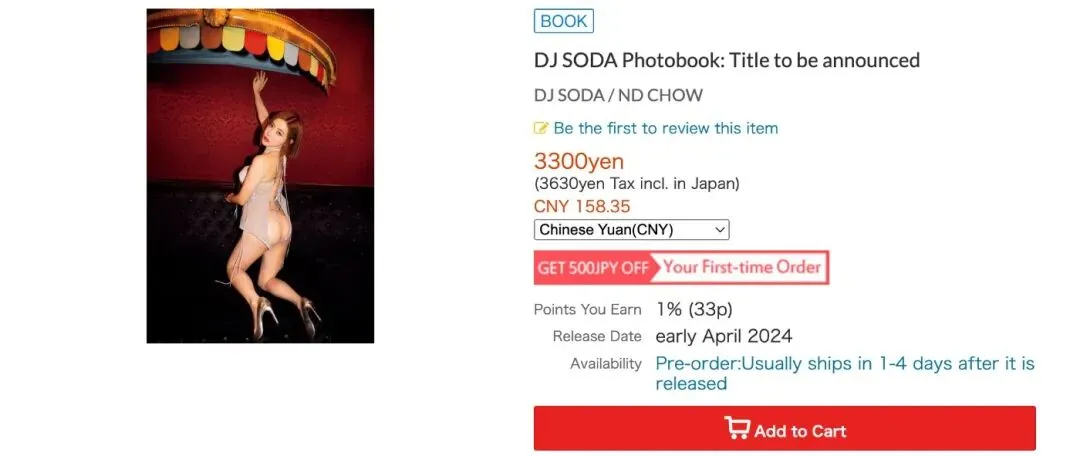Open the Pre-order availability link
Viewport: 1080px width, 456px height.
coord(845,373)
